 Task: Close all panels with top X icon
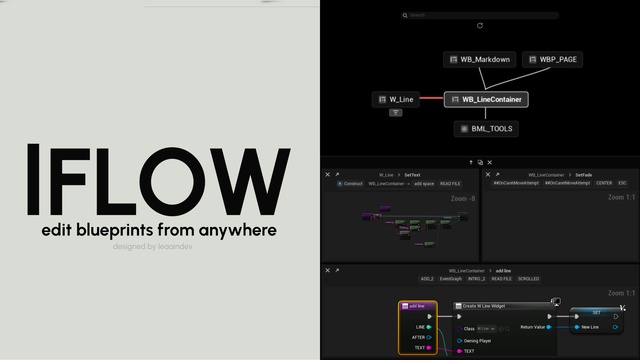pos(490,162)
